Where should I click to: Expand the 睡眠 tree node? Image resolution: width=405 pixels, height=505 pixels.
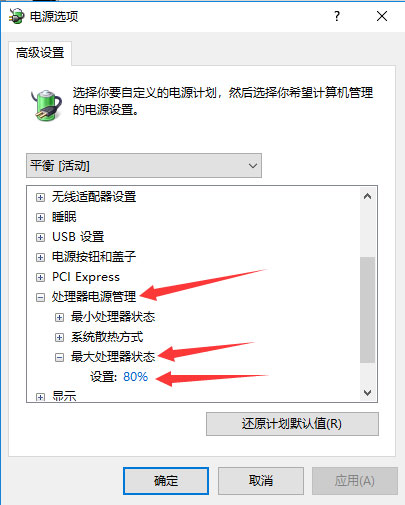pyautogui.click(x=40, y=217)
